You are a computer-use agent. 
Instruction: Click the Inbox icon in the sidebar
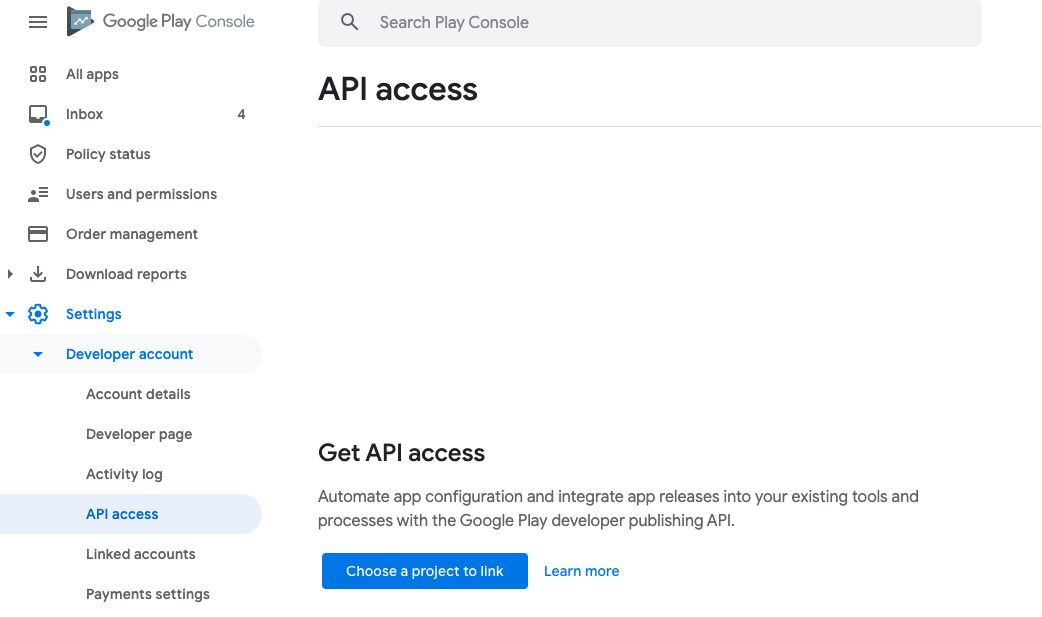[38, 114]
